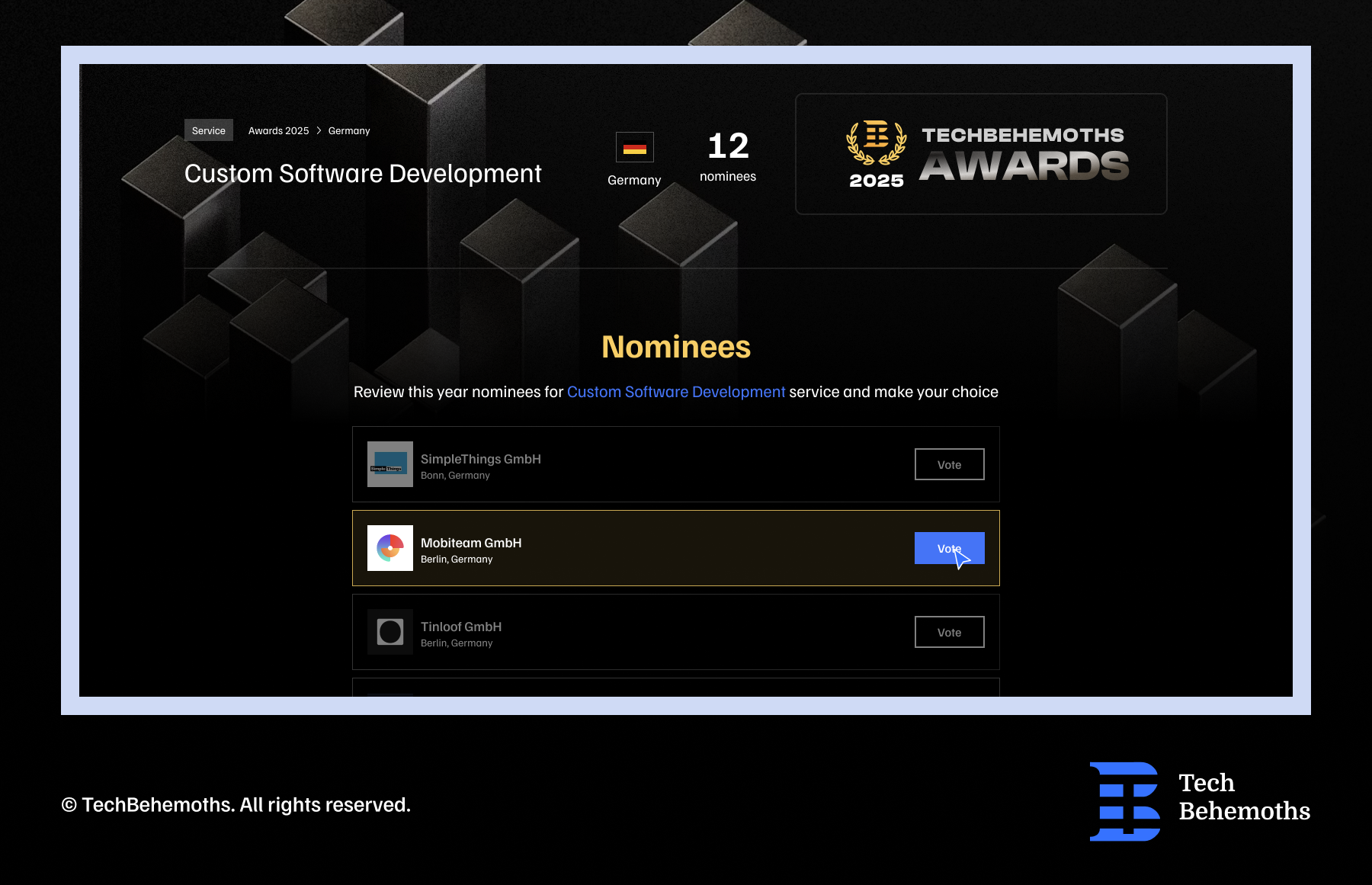Click the Tech Behemoths wordmark text

point(1243,797)
